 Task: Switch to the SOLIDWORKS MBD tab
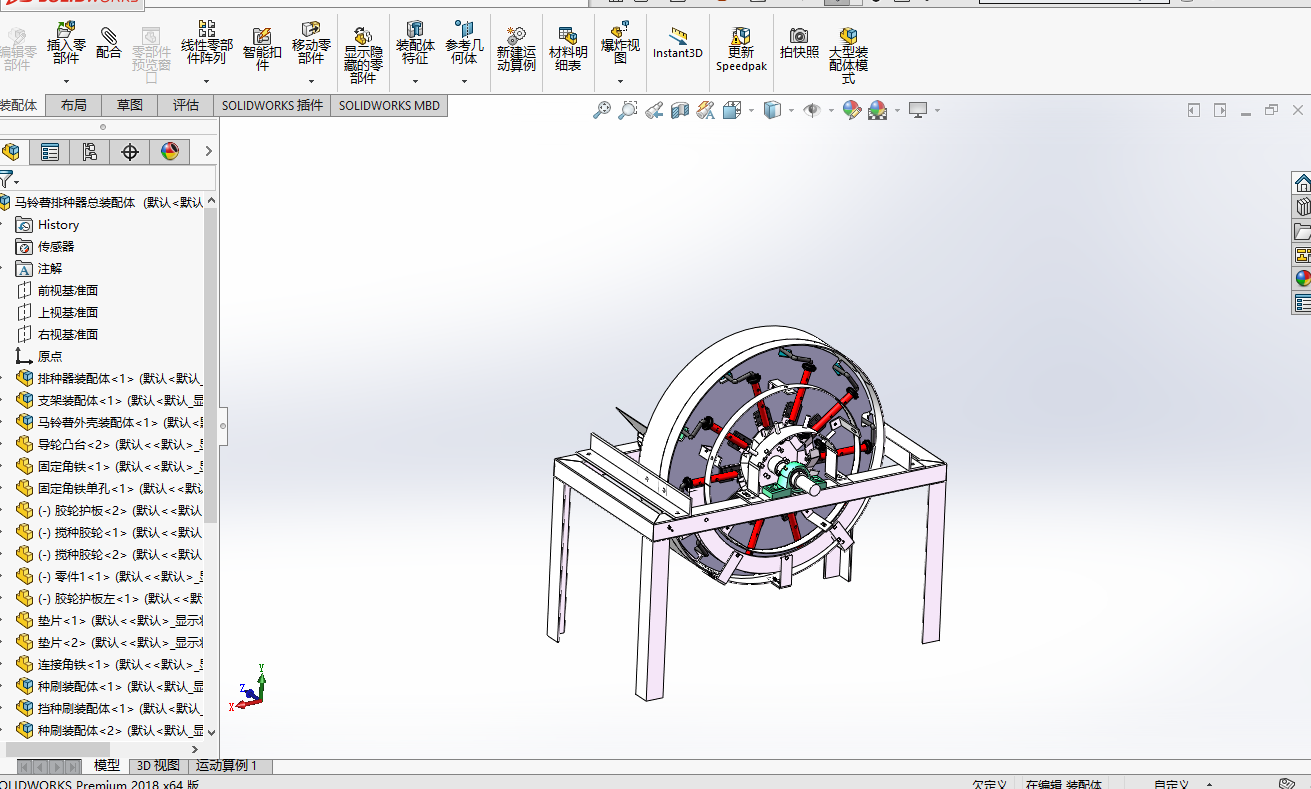(x=389, y=105)
